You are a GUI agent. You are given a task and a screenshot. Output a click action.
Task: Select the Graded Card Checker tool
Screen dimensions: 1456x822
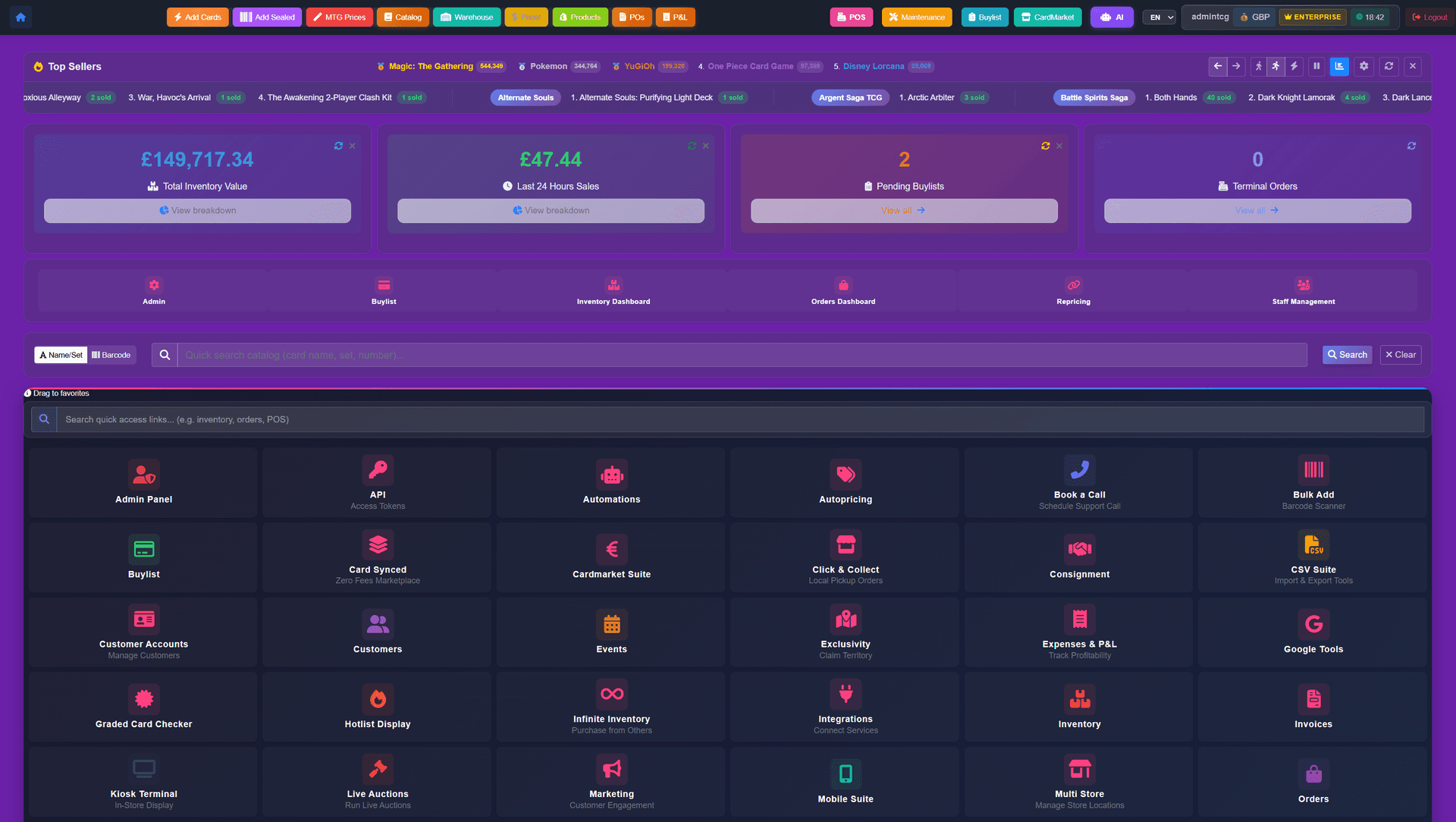[143, 705]
